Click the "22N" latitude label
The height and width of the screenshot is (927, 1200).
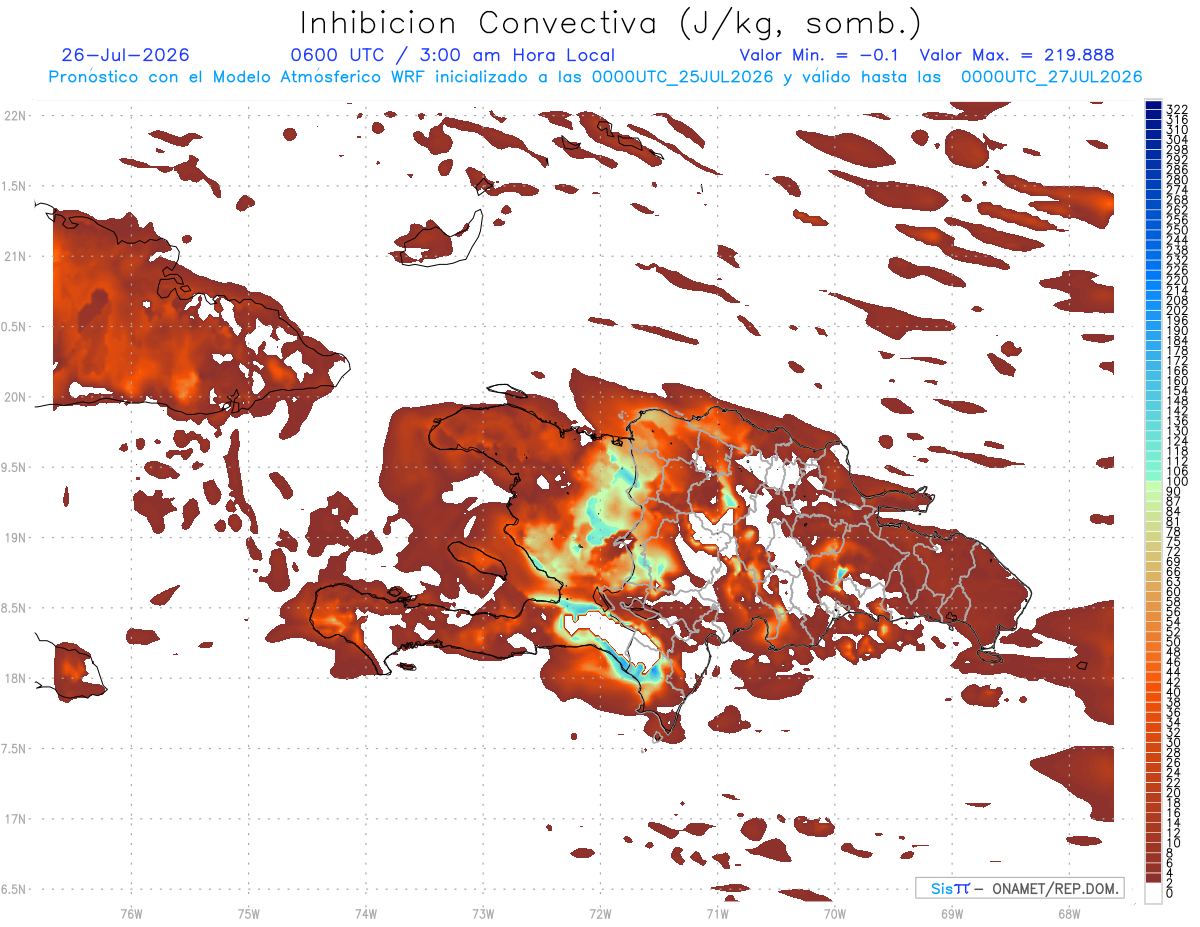point(15,116)
